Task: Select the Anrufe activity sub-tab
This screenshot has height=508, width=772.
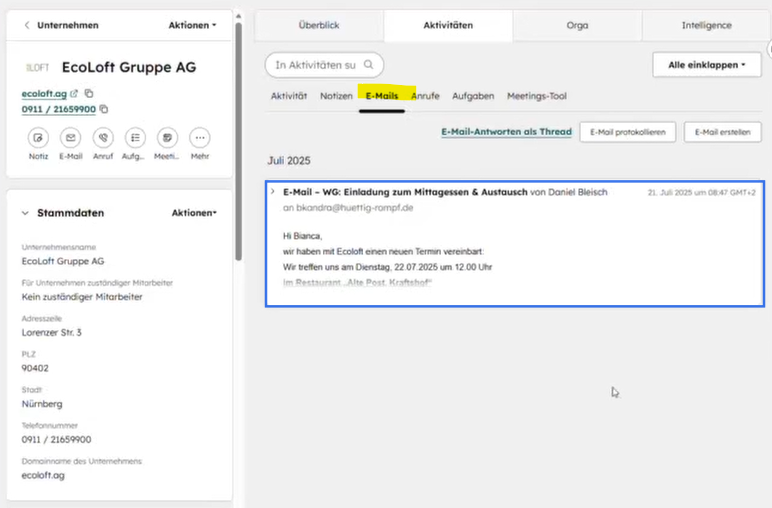Action: pyautogui.click(x=425, y=96)
